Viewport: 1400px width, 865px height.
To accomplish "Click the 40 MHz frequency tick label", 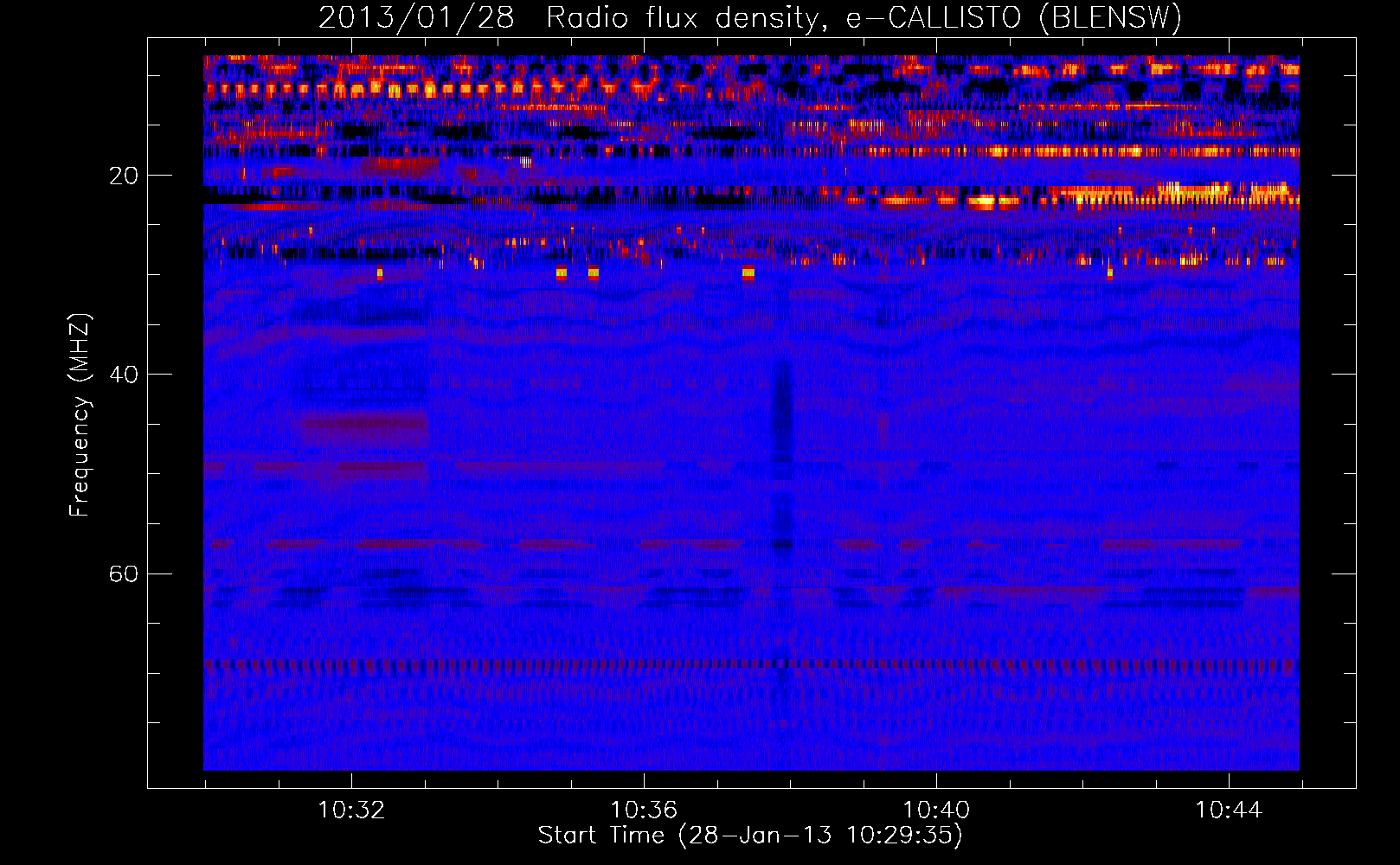I will (123, 375).
